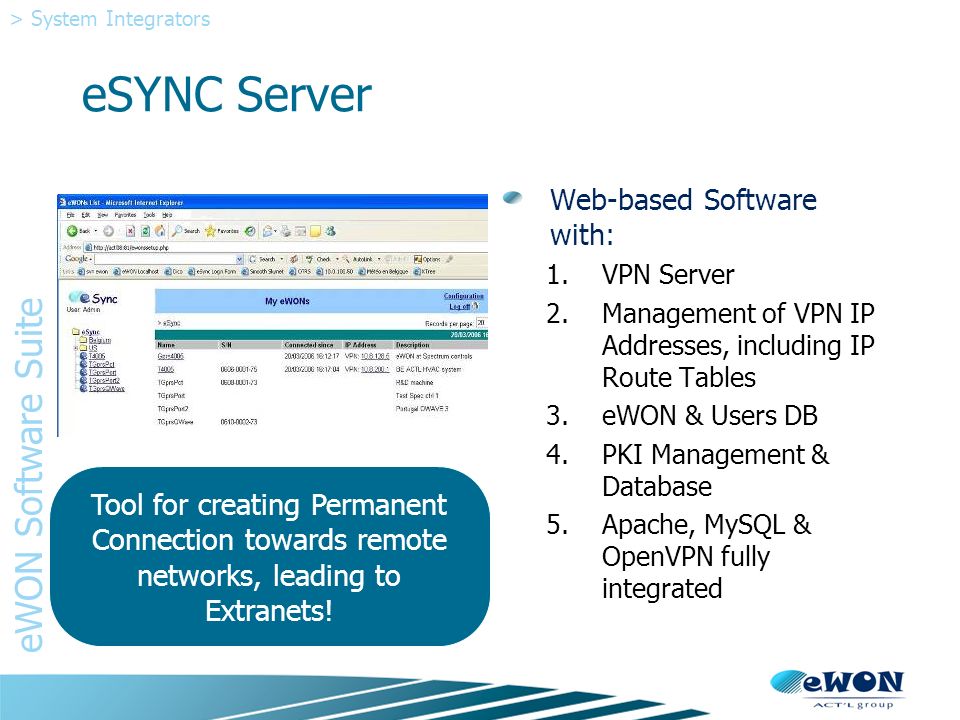Image resolution: width=960 pixels, height=720 pixels.
Task: Click the Description column header
Action: (412, 345)
